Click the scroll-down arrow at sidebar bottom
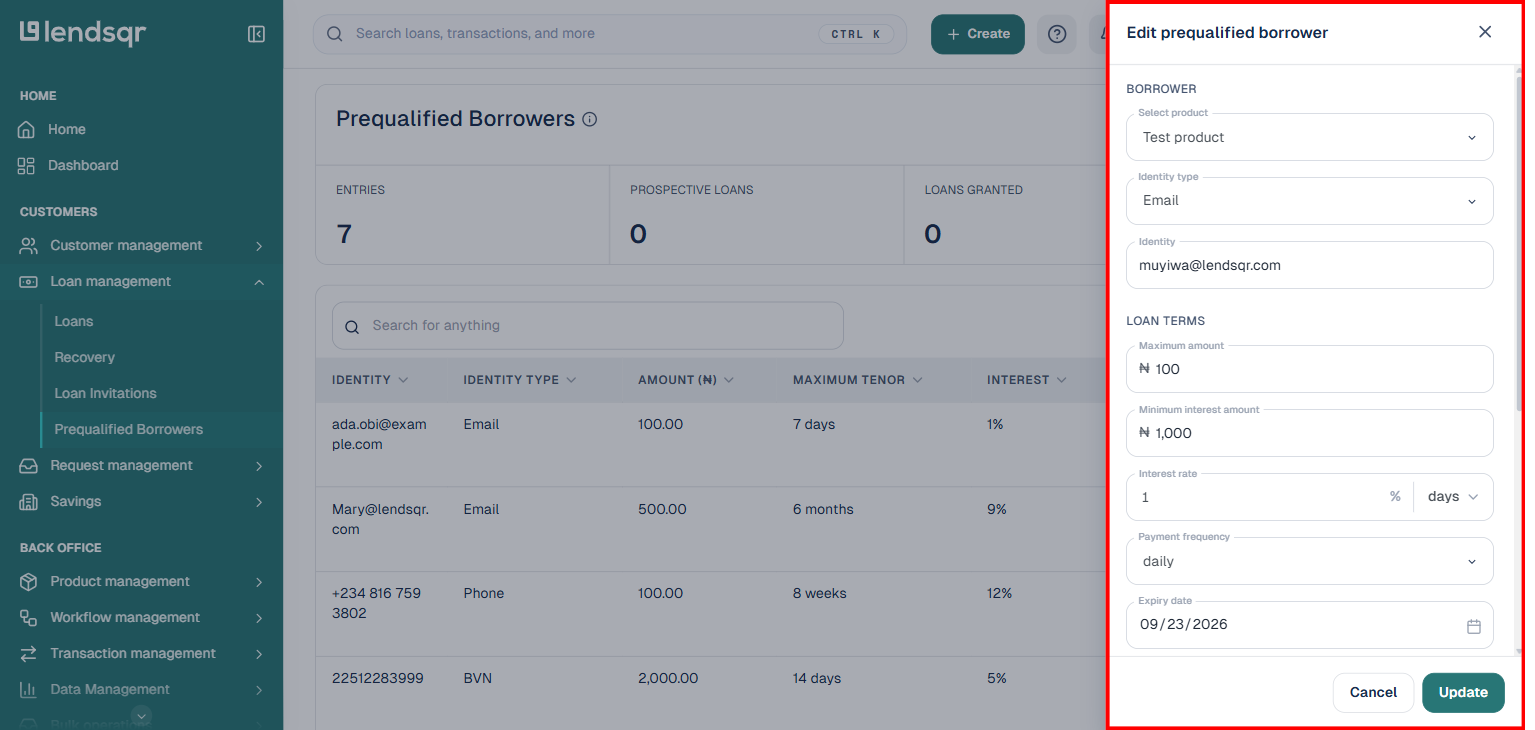The image size is (1535, 730). (142, 715)
